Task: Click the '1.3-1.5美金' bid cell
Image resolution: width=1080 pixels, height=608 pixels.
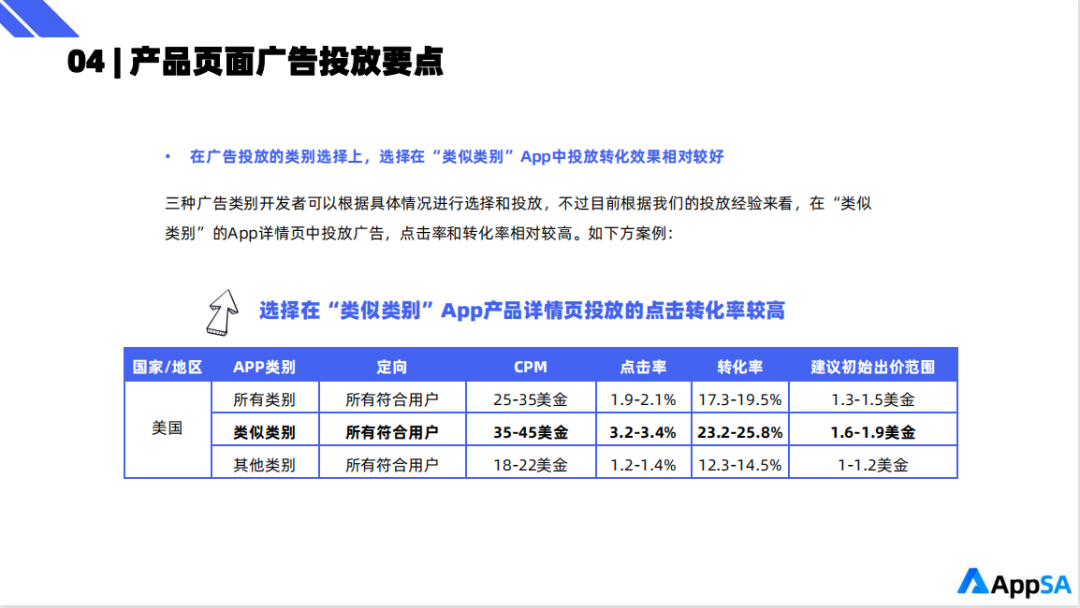Action: pyautogui.click(x=873, y=399)
